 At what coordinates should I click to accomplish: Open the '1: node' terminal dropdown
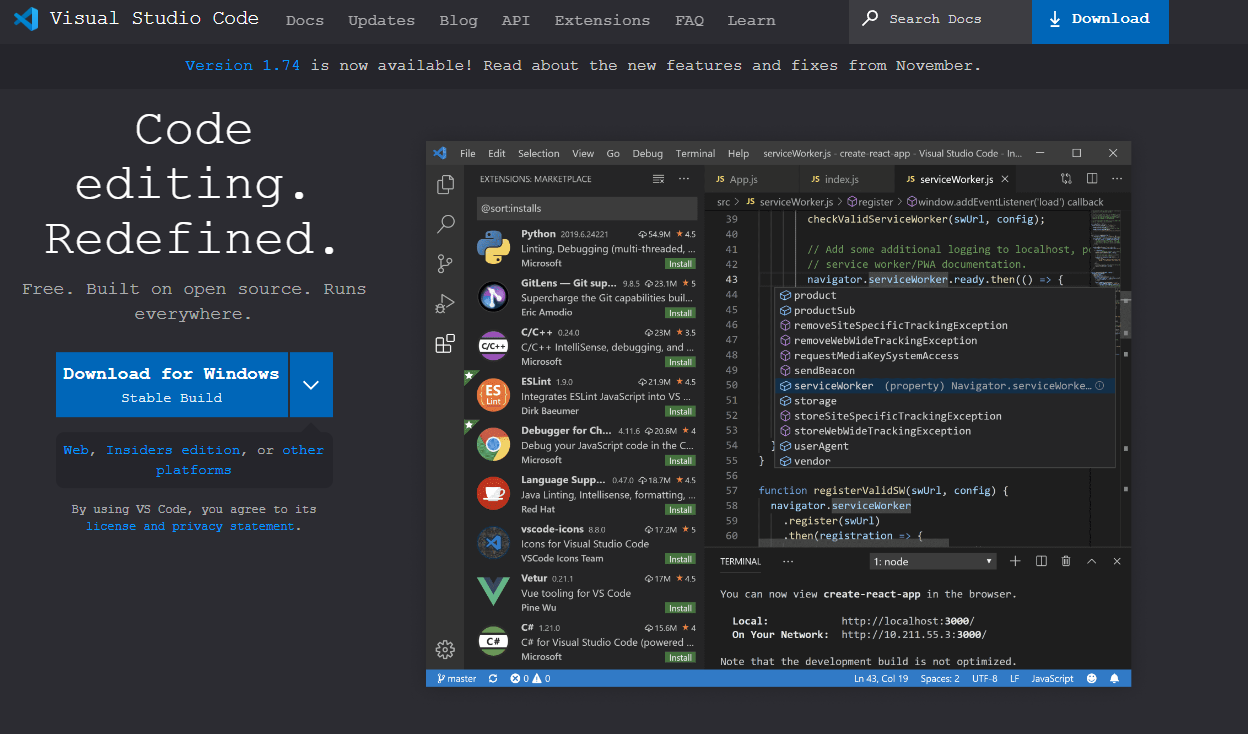tap(933, 562)
